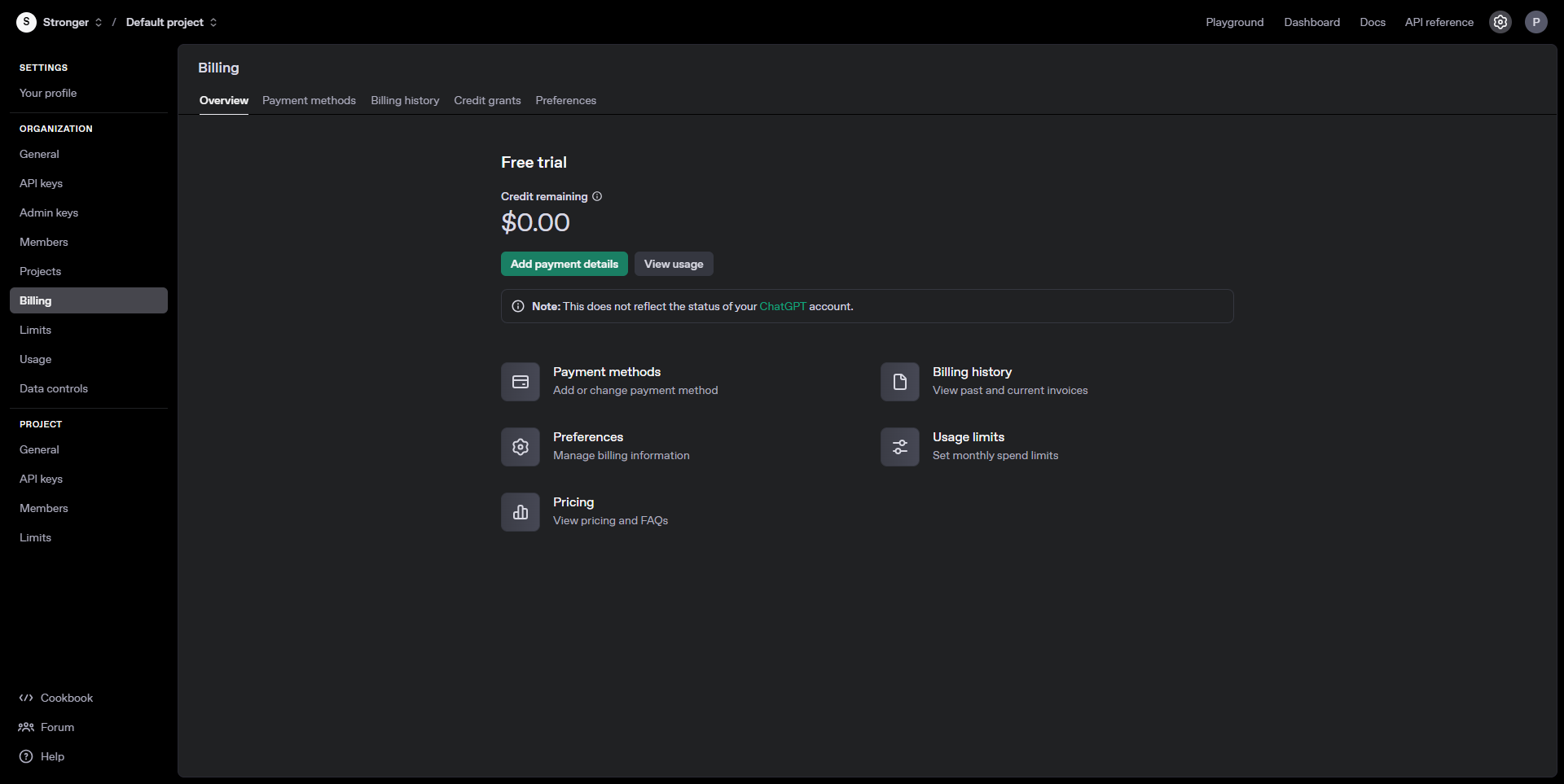Open the profile avatar P menu
This screenshot has width=1564, height=784.
tap(1535, 22)
